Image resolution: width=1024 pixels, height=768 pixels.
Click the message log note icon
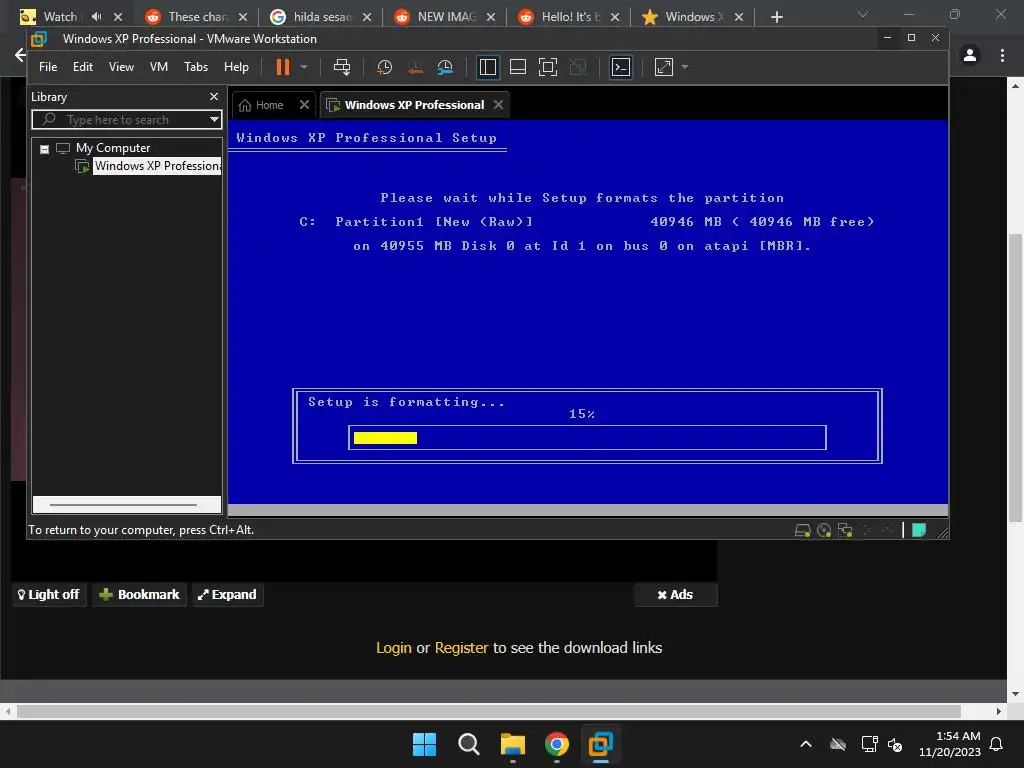pyautogui.click(x=919, y=530)
